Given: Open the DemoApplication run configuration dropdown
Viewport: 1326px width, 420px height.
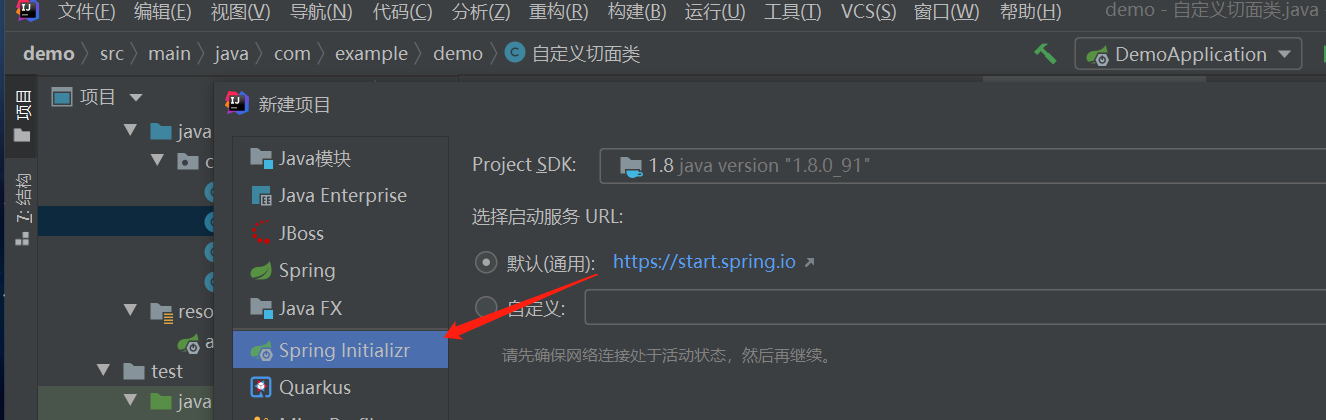Looking at the screenshot, I should 1188,54.
